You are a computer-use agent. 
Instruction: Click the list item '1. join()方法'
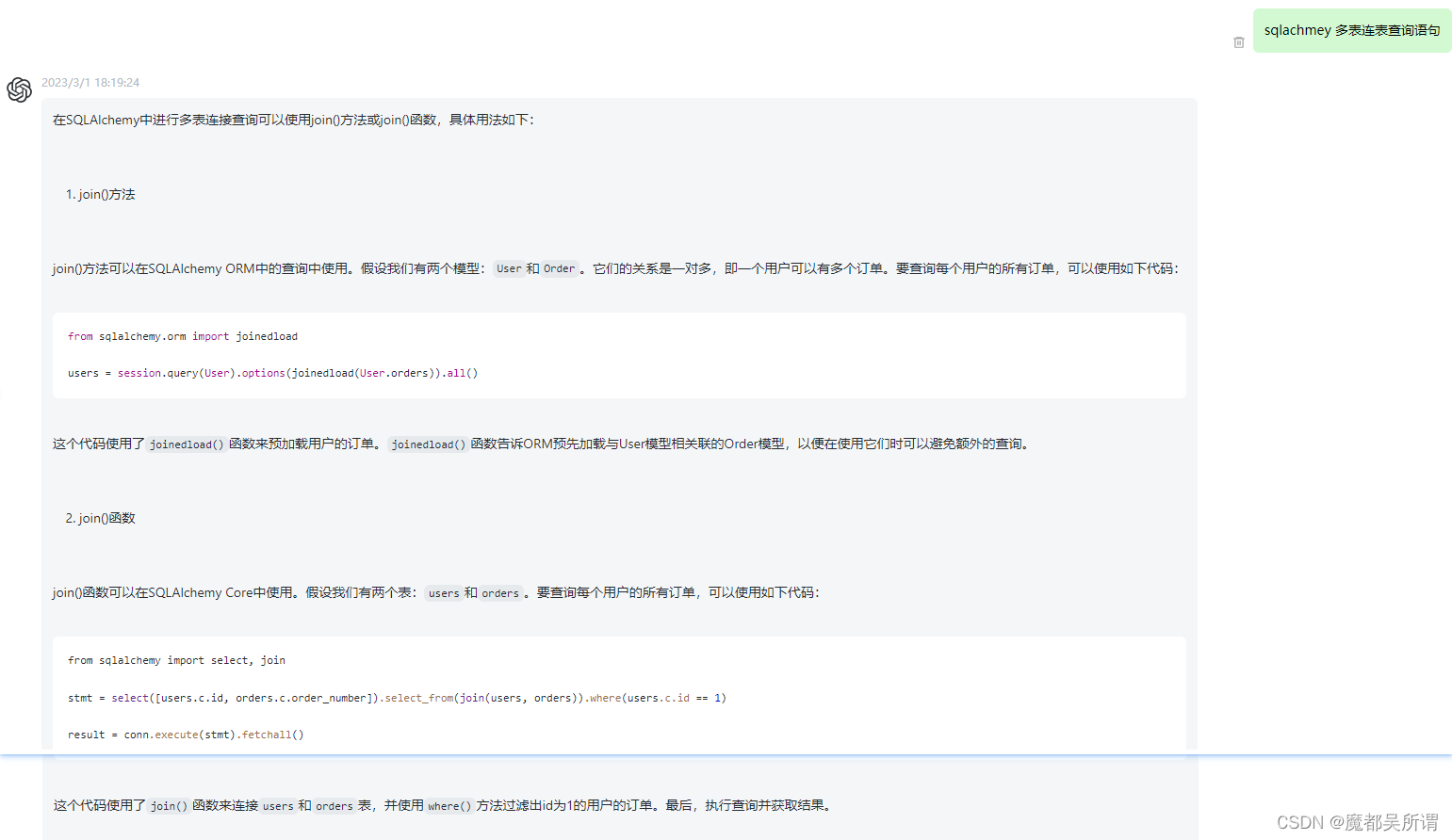click(x=101, y=194)
